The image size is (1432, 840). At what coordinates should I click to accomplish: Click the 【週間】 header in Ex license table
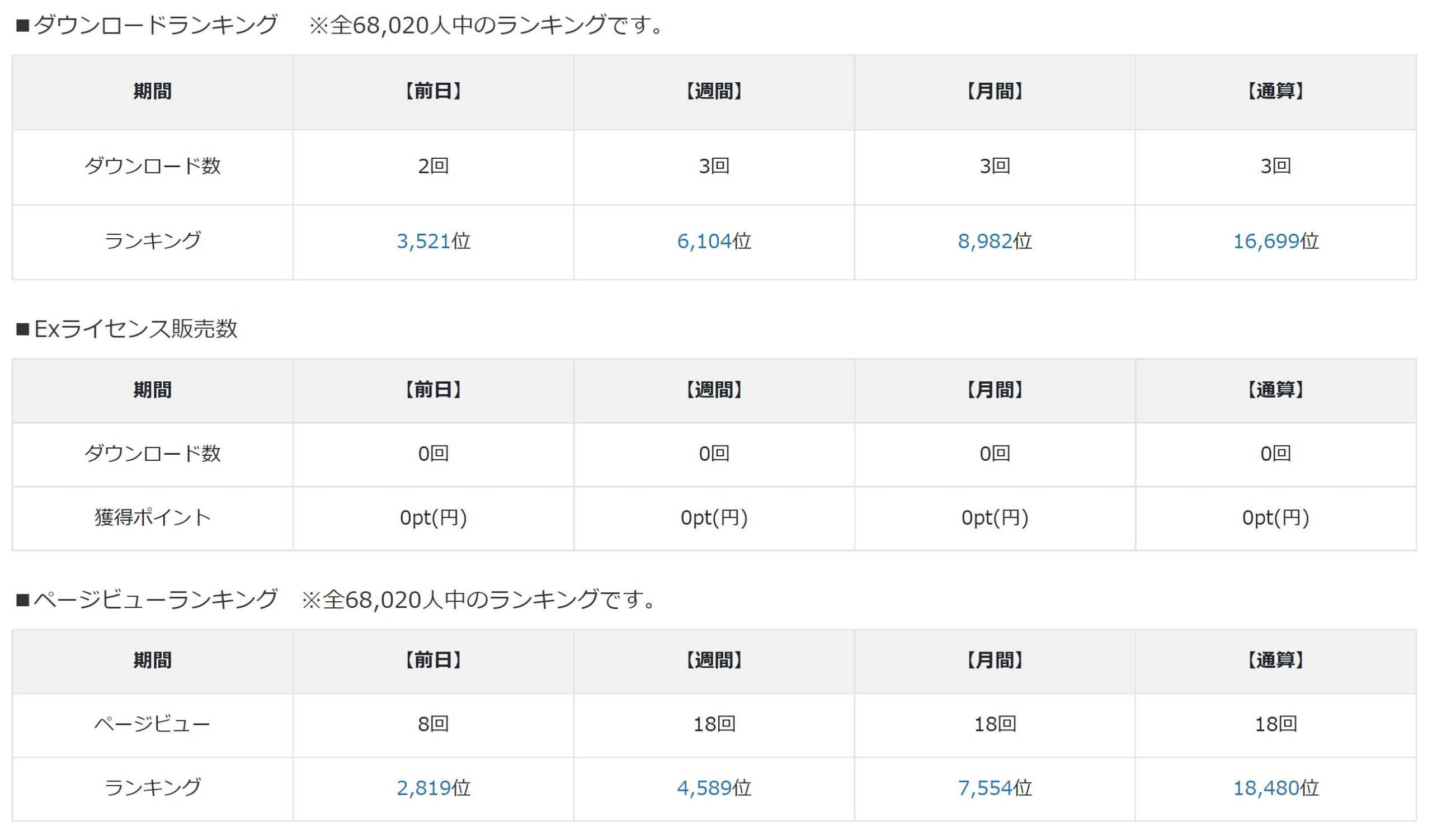pos(714,390)
